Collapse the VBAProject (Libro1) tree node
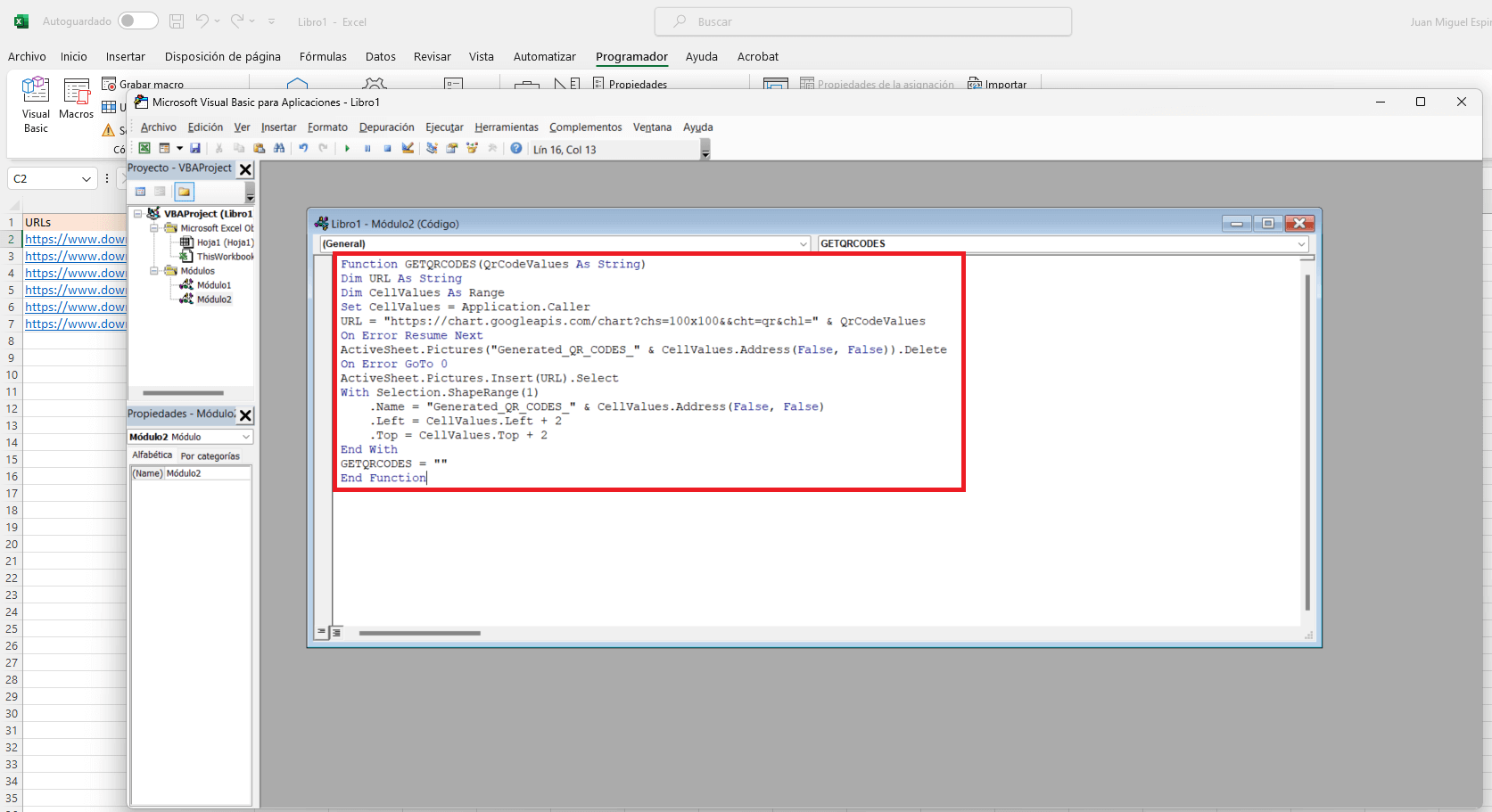This screenshot has width=1492, height=812. coord(138,214)
